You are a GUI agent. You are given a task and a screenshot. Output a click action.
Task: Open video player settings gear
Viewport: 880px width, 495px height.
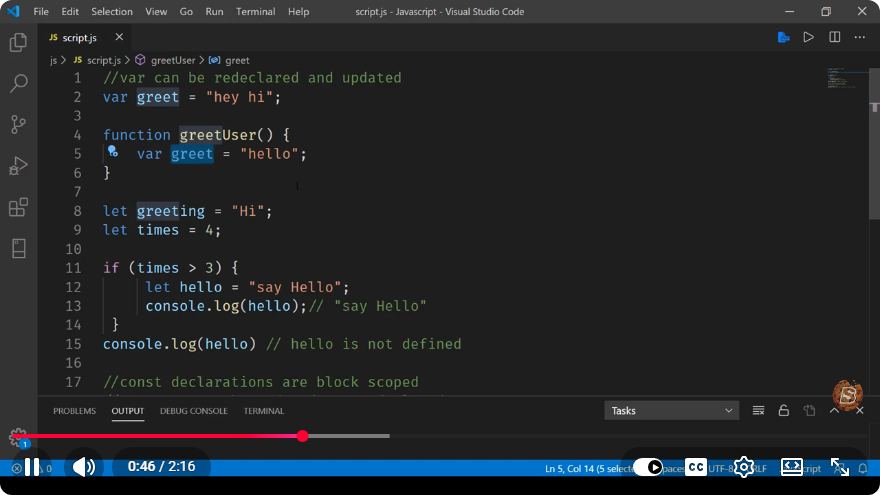coord(744,467)
